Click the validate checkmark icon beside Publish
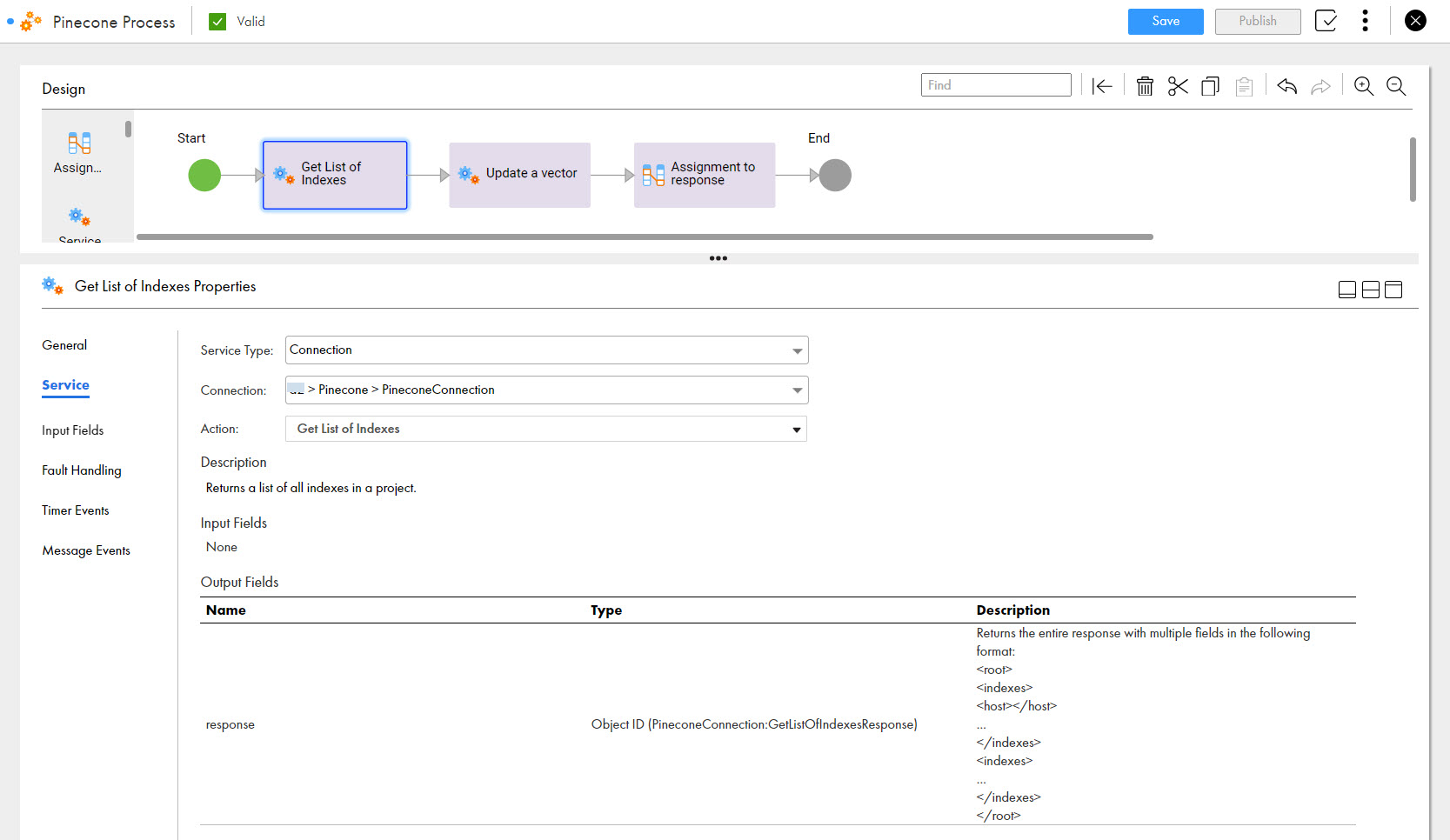 [1326, 21]
